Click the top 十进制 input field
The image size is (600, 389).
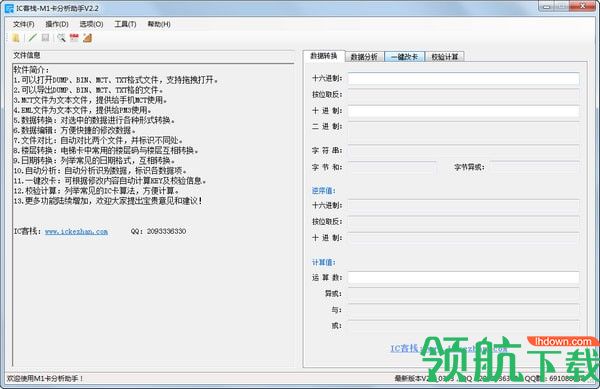click(463, 111)
